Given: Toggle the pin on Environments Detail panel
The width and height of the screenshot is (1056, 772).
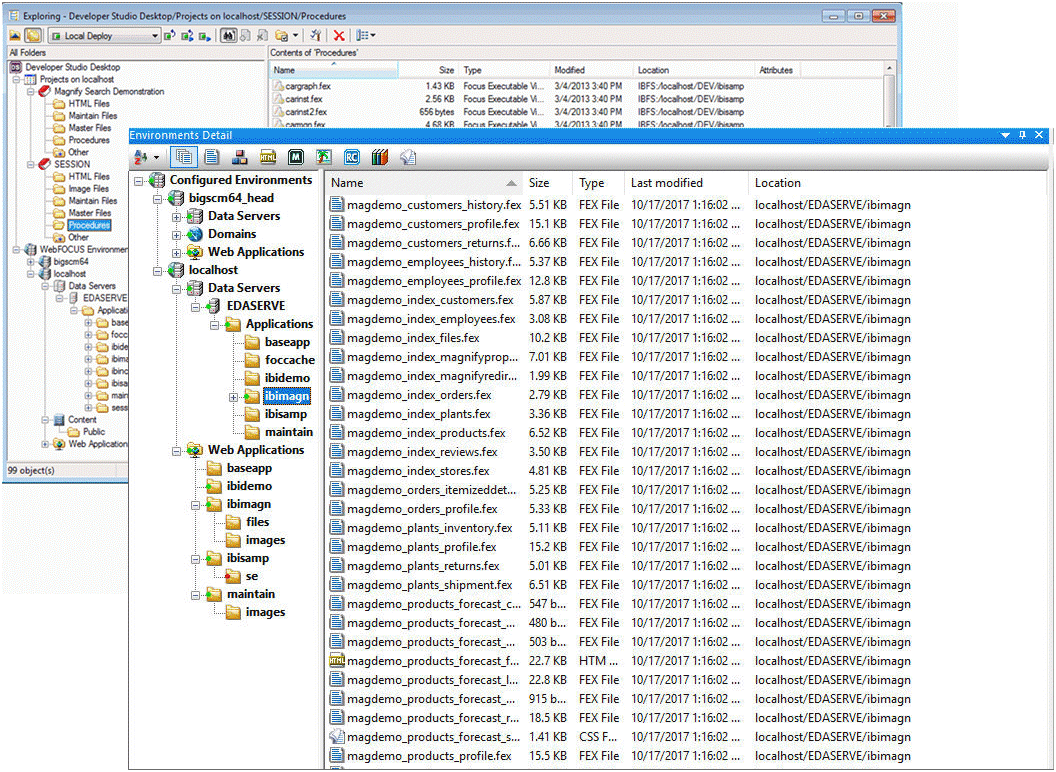Looking at the screenshot, I should pyautogui.click(x=1023, y=135).
